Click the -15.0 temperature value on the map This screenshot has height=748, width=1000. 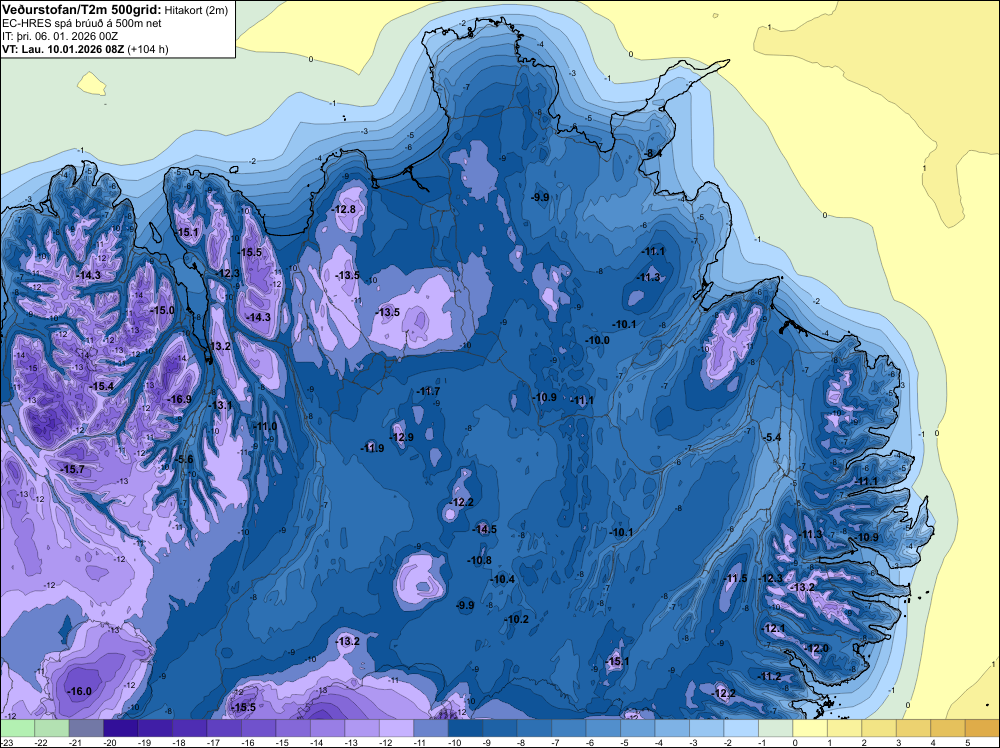(162, 310)
